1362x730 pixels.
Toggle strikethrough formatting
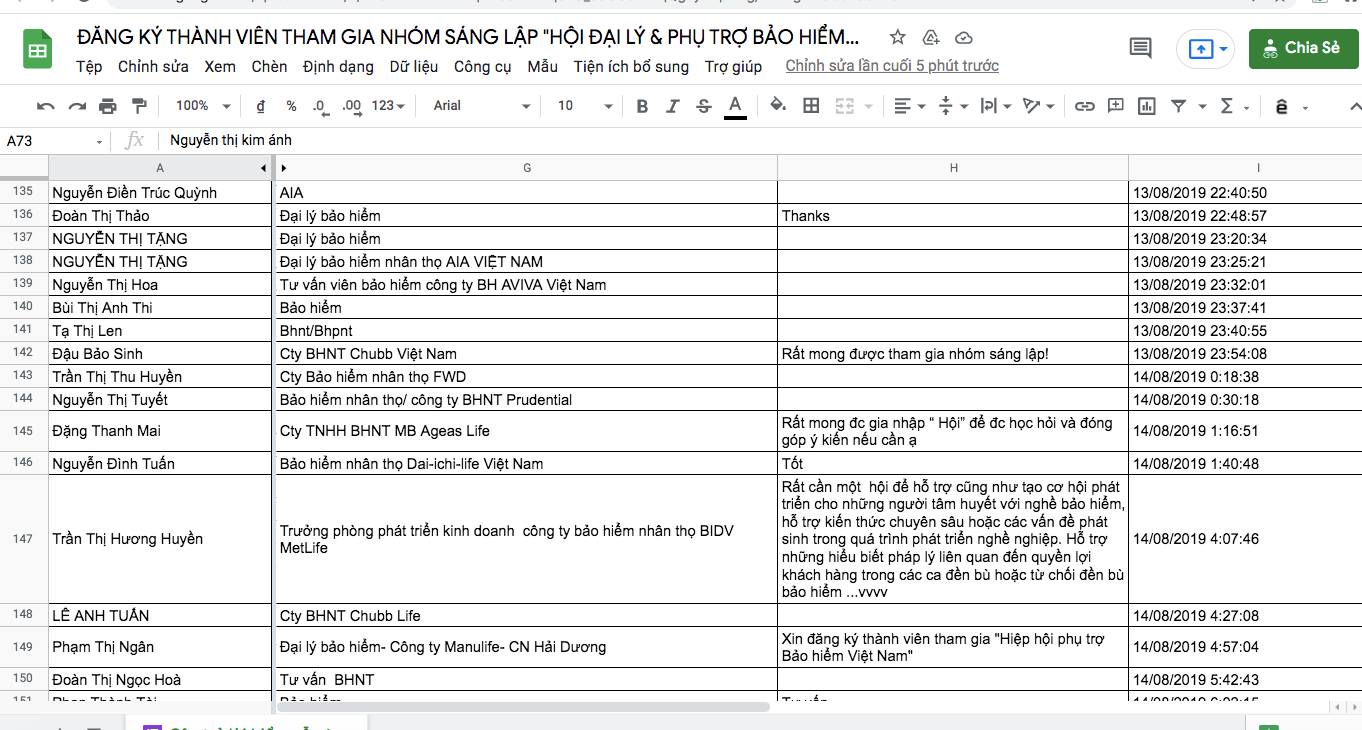(704, 106)
